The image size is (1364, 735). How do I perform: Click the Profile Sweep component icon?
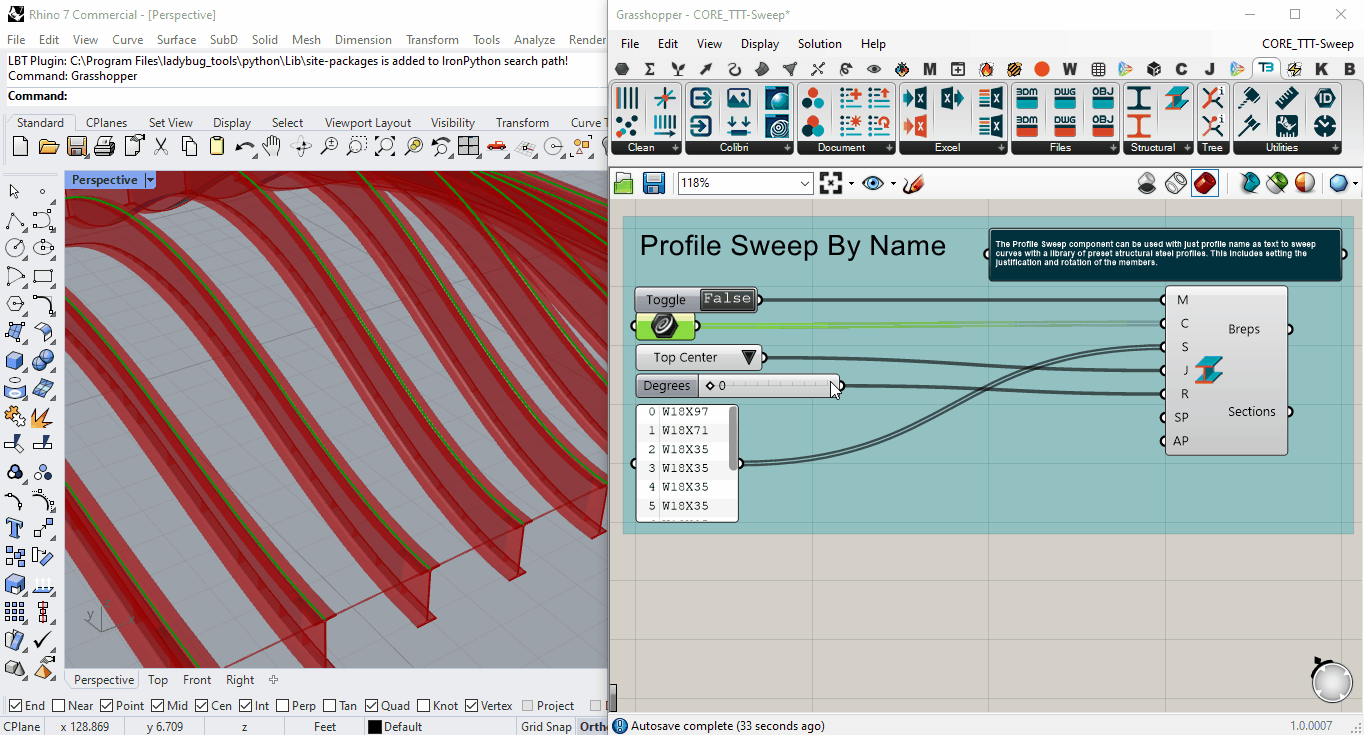(x=1209, y=370)
